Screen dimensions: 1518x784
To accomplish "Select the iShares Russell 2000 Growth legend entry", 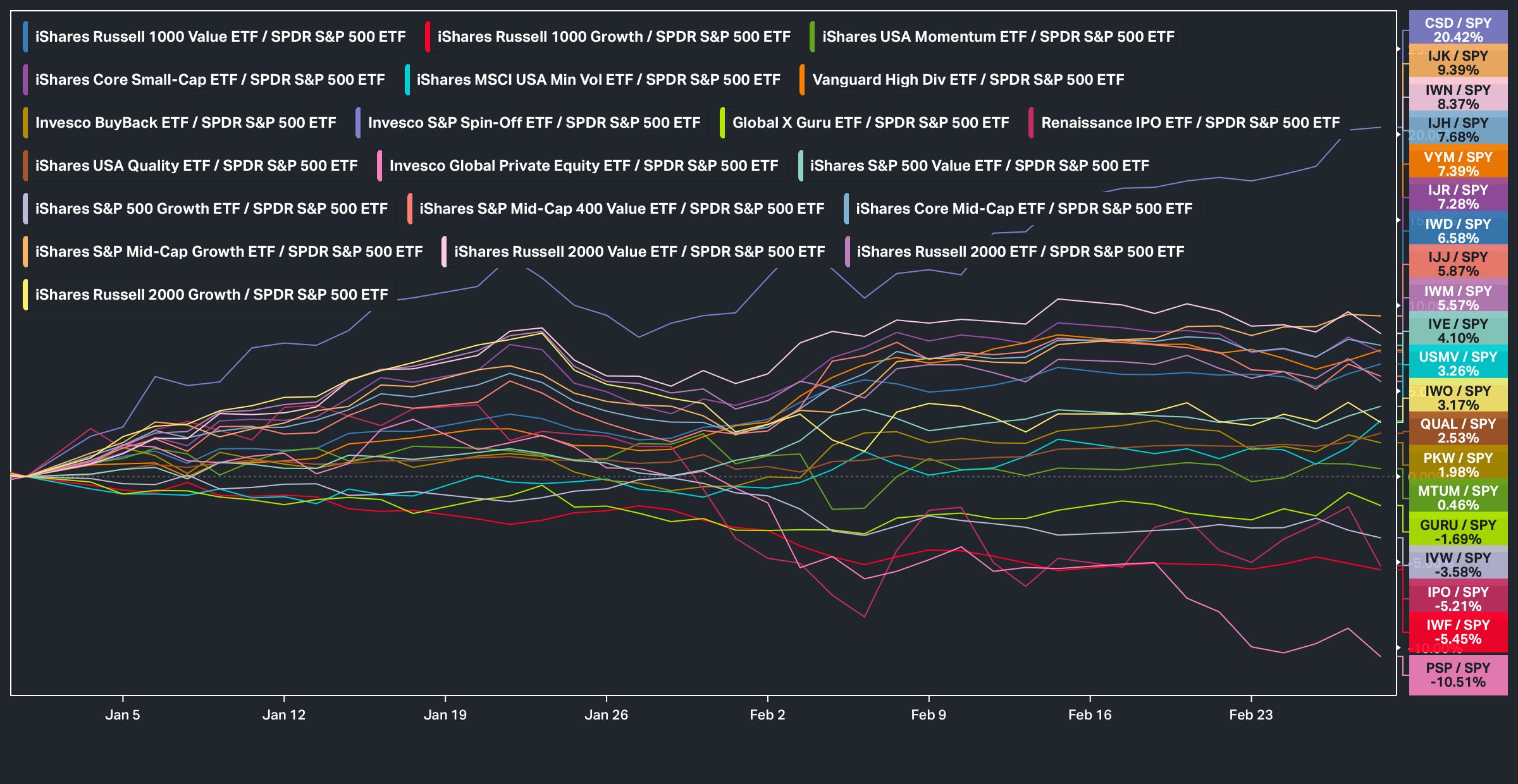I will [211, 295].
